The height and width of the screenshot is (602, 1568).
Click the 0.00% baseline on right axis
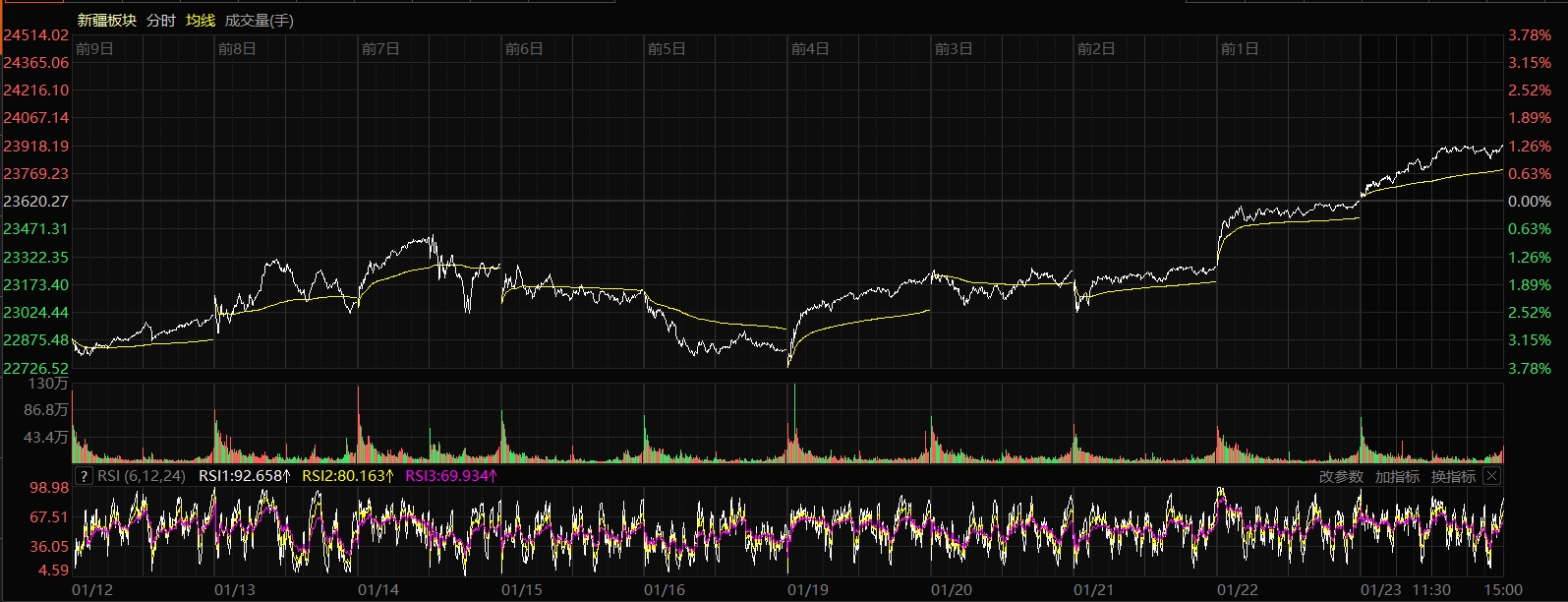(1530, 202)
